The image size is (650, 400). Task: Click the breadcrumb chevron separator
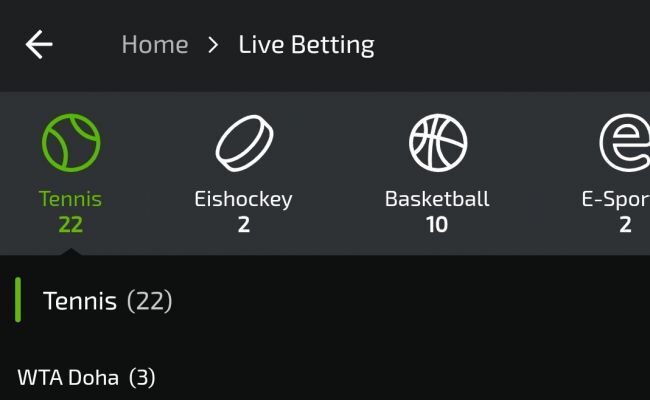(213, 45)
